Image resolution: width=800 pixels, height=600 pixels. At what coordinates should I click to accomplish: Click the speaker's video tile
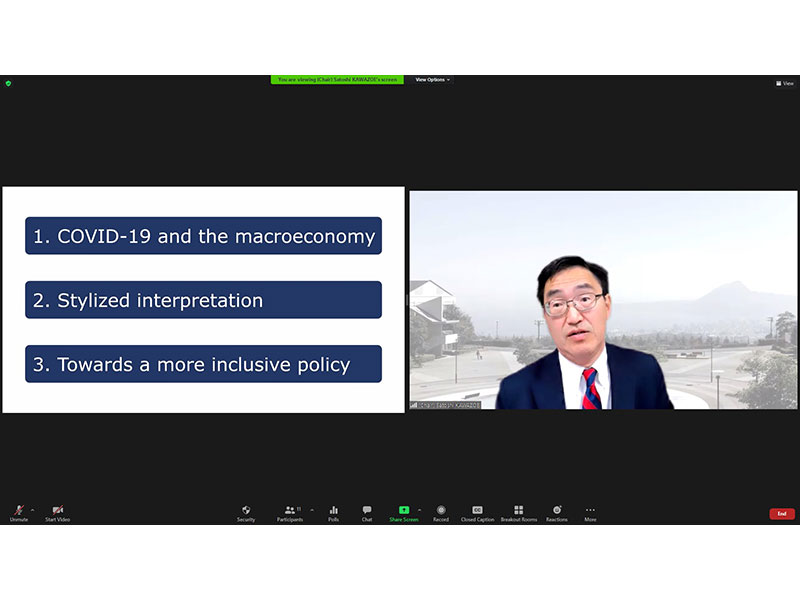pos(603,300)
